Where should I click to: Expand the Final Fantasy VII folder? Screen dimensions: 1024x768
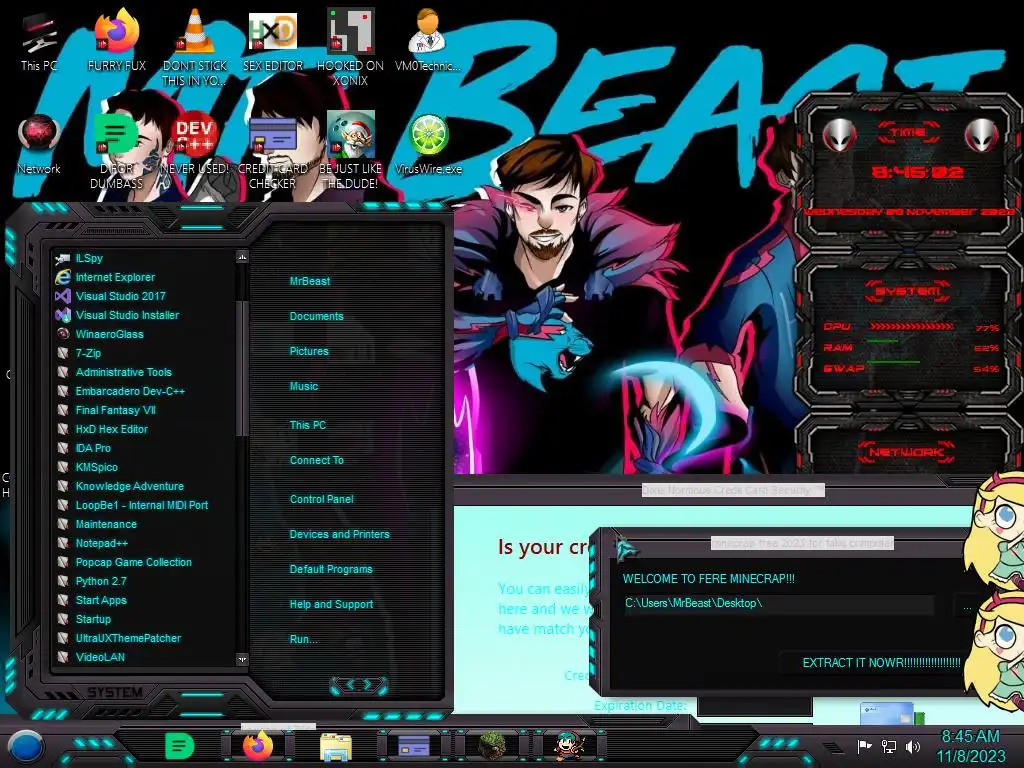click(x=116, y=410)
